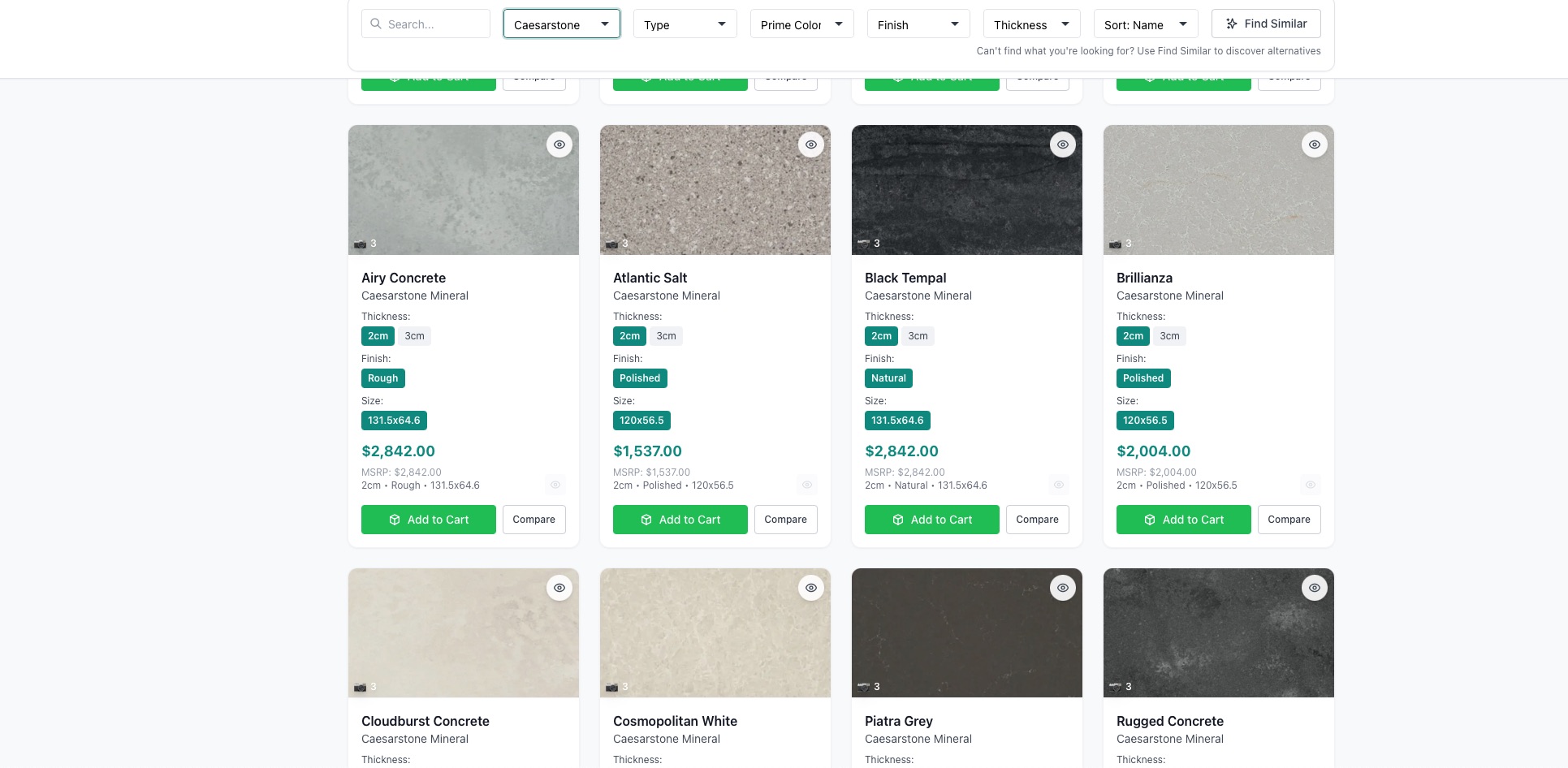Image resolution: width=1568 pixels, height=768 pixels.
Task: Select the Polished finish on Brillianza
Action: (1143, 378)
